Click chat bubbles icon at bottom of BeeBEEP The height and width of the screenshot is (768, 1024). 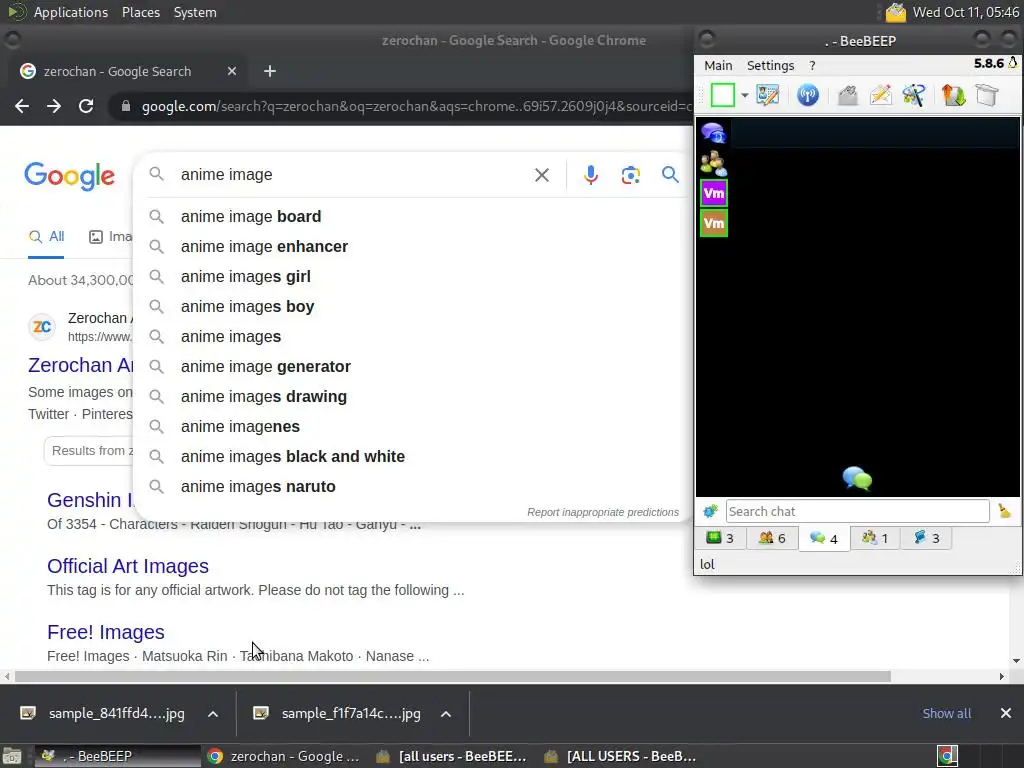(x=857, y=479)
